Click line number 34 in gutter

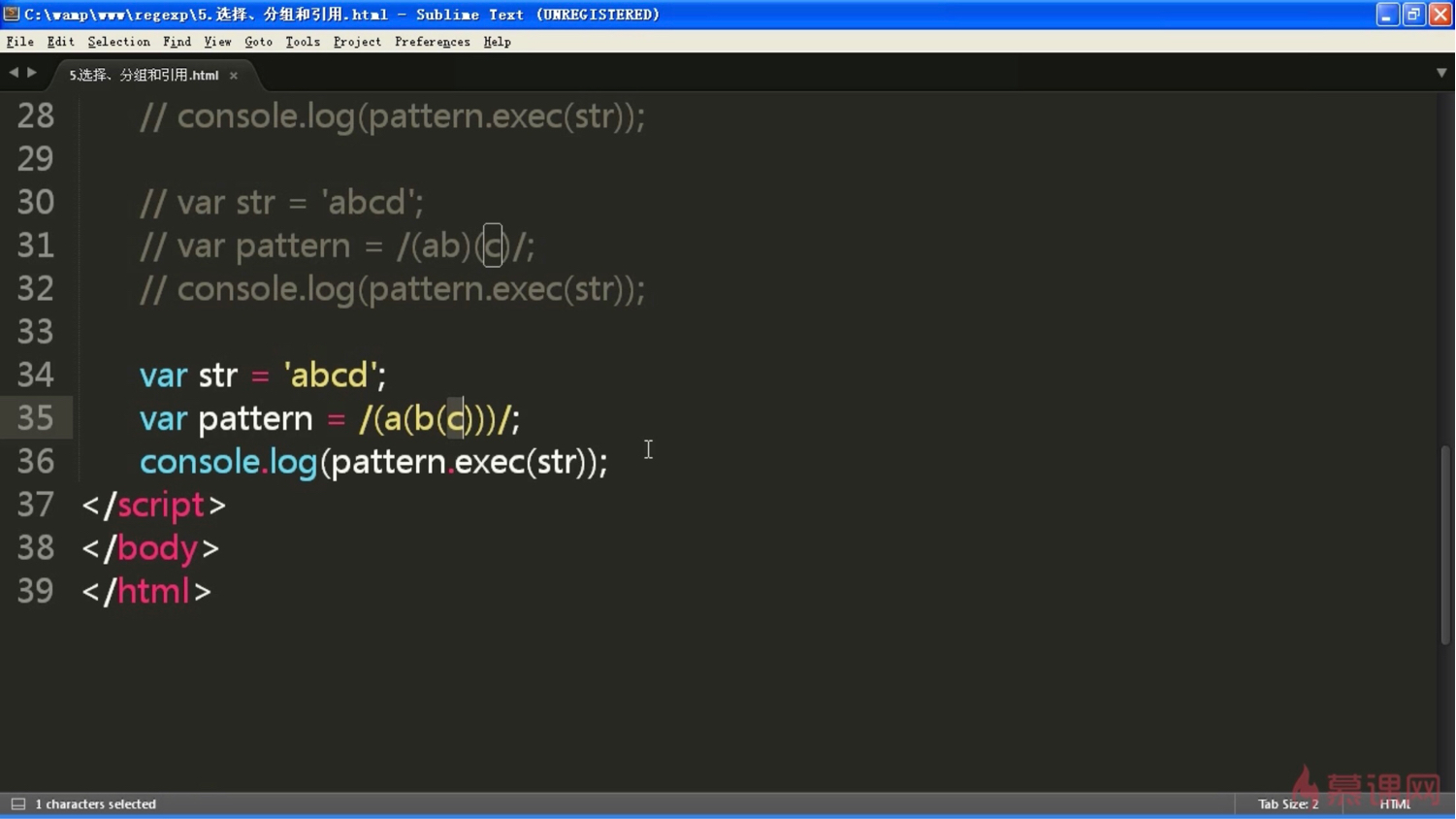36,375
